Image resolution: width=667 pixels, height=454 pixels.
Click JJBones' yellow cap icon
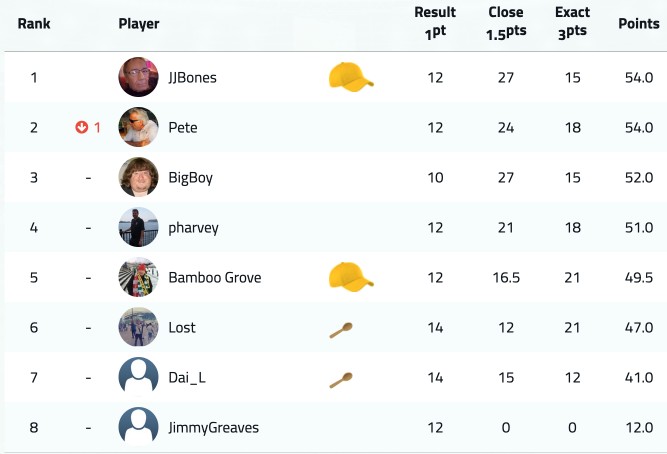351,77
